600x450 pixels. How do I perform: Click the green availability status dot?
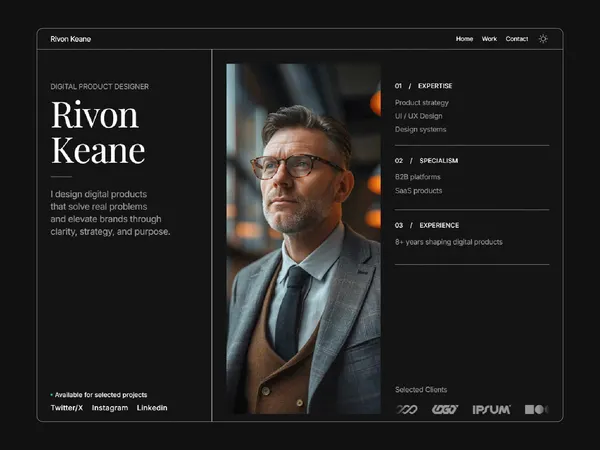pyautogui.click(x=52, y=395)
